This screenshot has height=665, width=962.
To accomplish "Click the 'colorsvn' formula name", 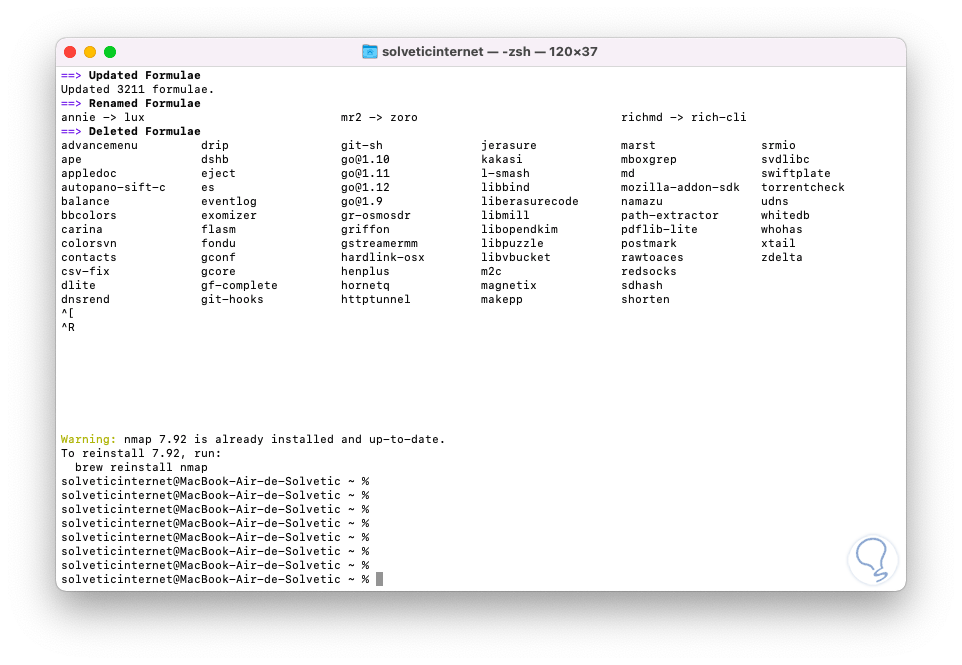I will (x=89, y=244).
